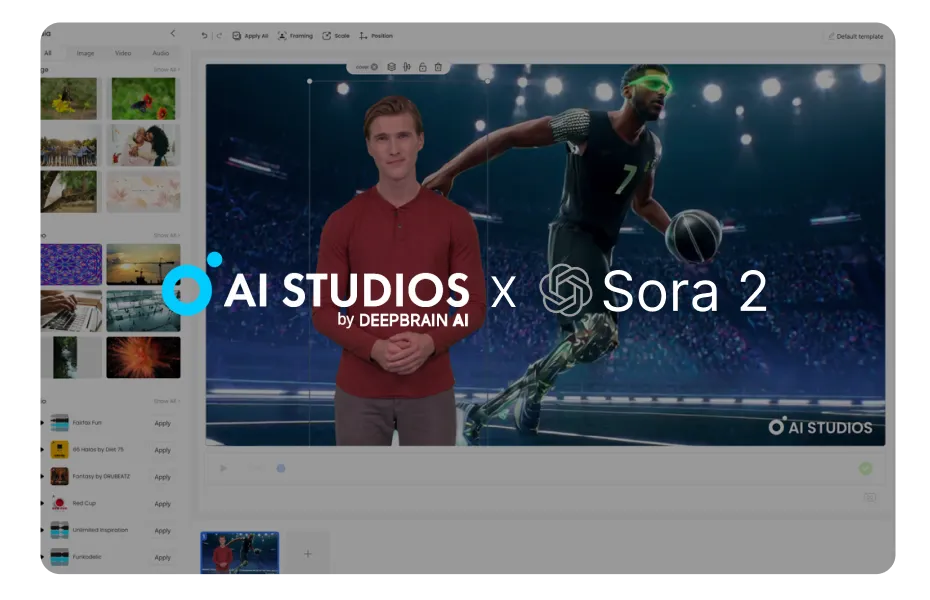
Task: Switch to the Video tab
Action: click(123, 53)
